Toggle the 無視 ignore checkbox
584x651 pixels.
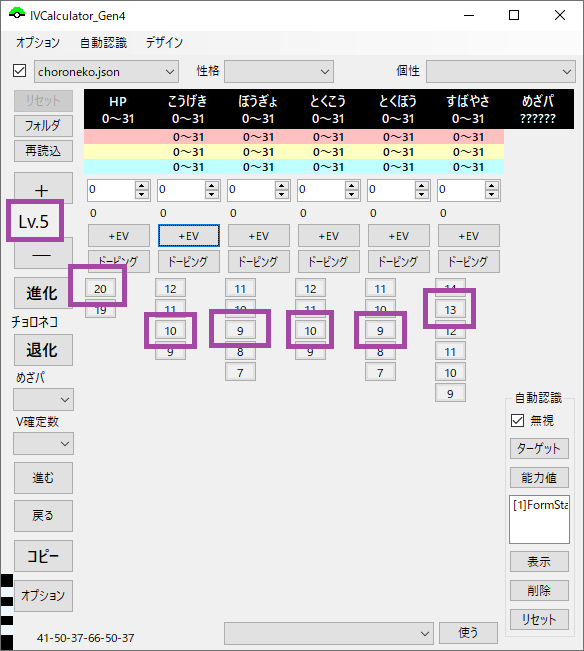[518, 421]
